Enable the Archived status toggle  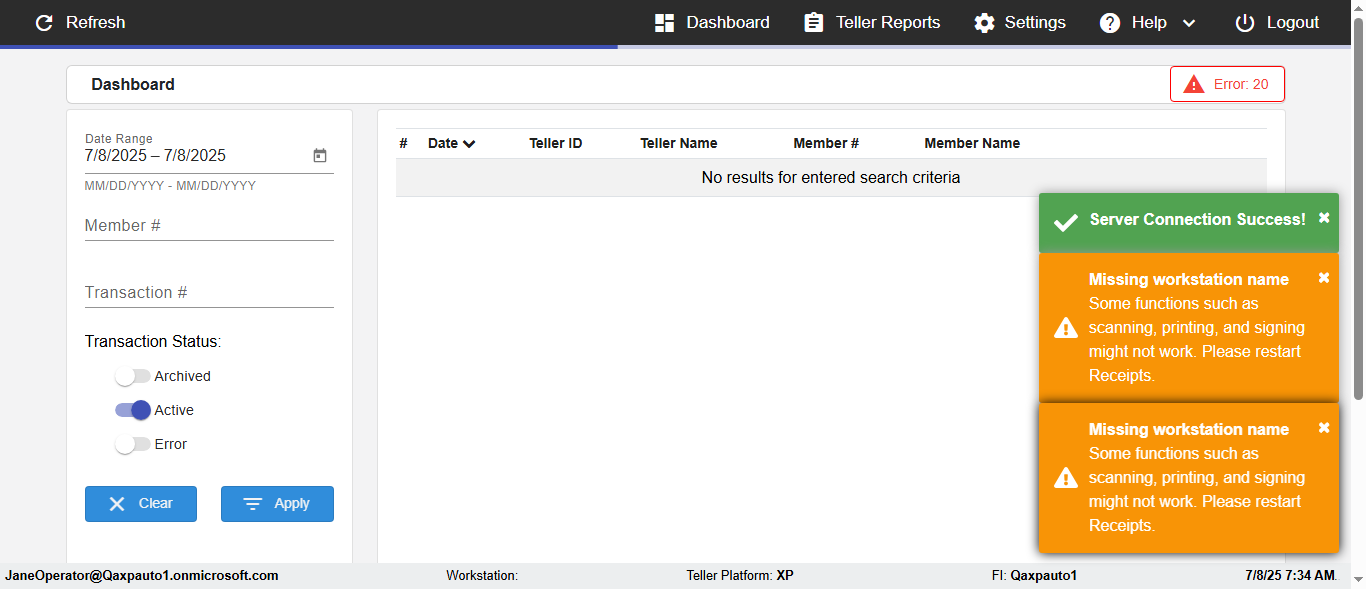(132, 377)
